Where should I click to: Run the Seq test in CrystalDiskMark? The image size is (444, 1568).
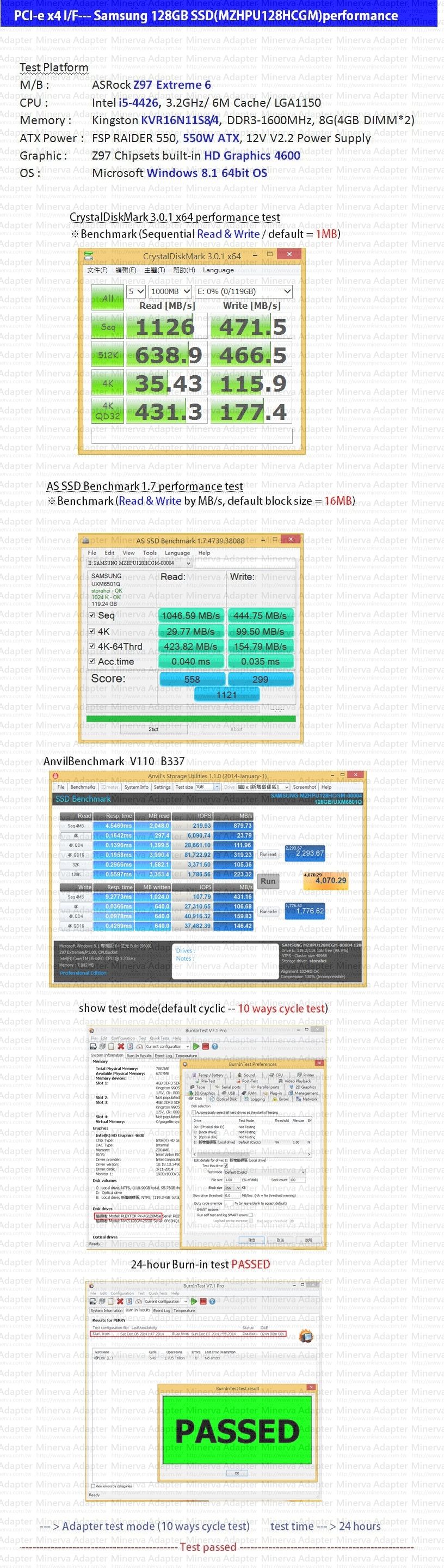[x=108, y=327]
